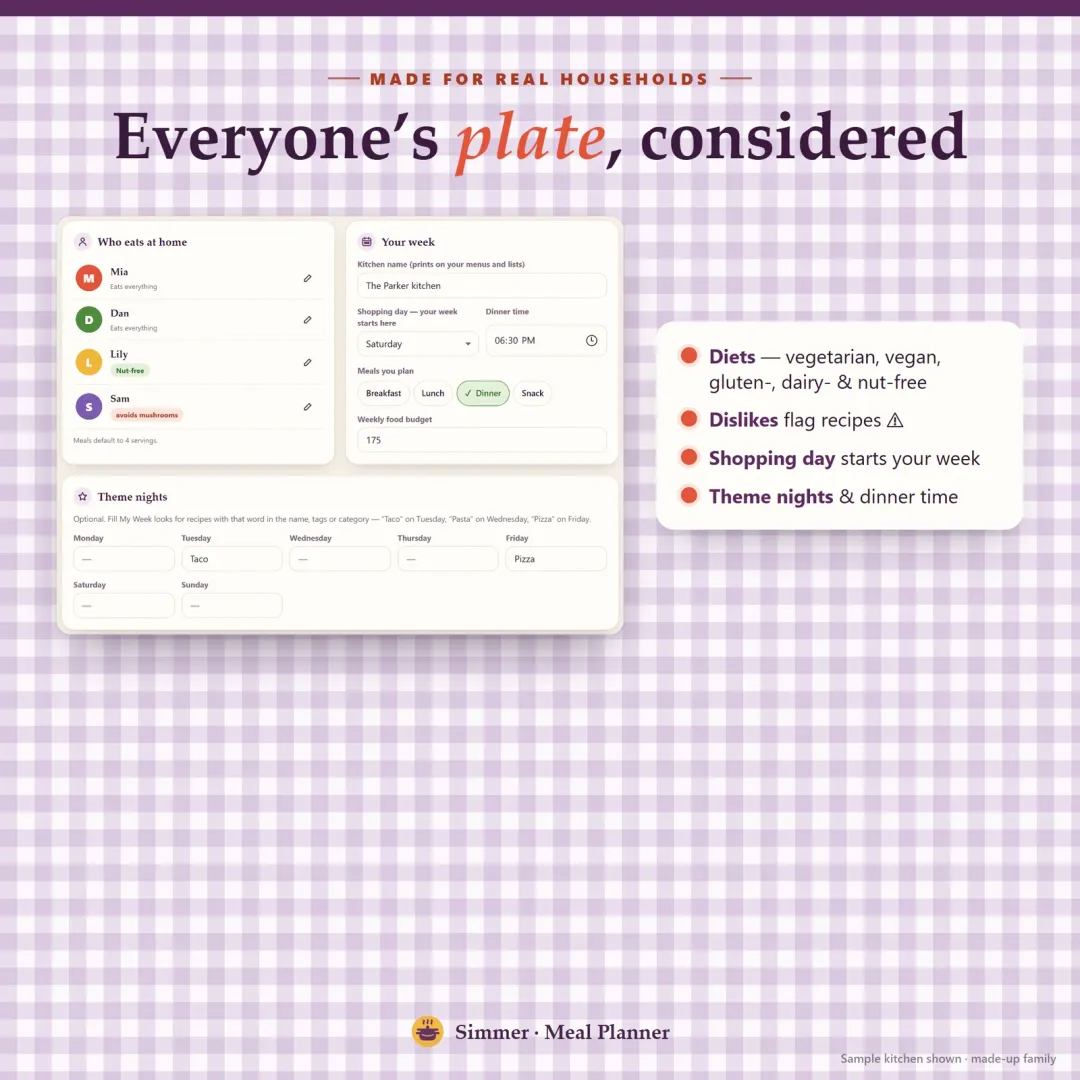Click the warning triangle after Dislikes flag recipes

[x=895, y=420]
